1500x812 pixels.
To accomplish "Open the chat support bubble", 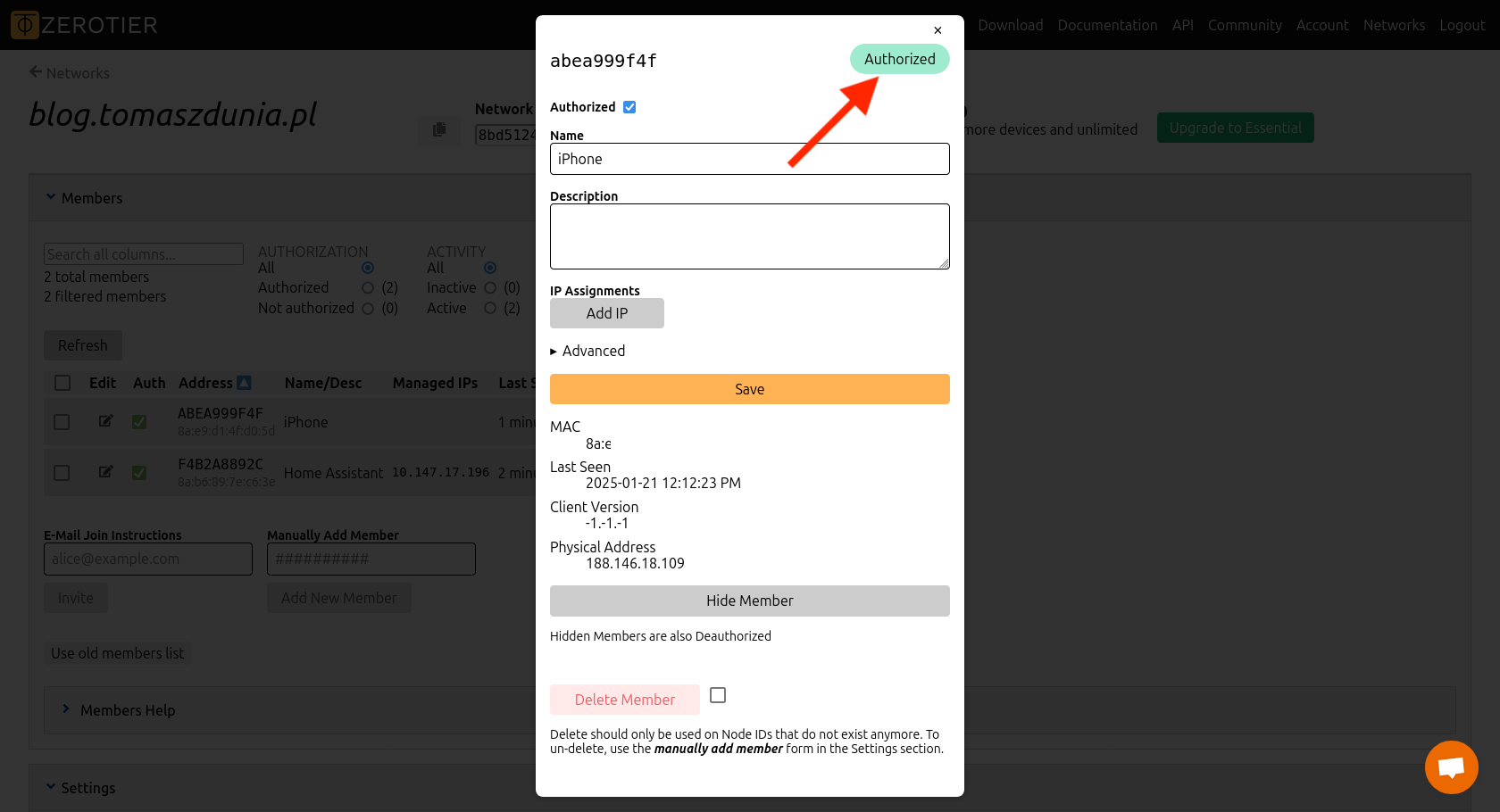I will 1451,767.
